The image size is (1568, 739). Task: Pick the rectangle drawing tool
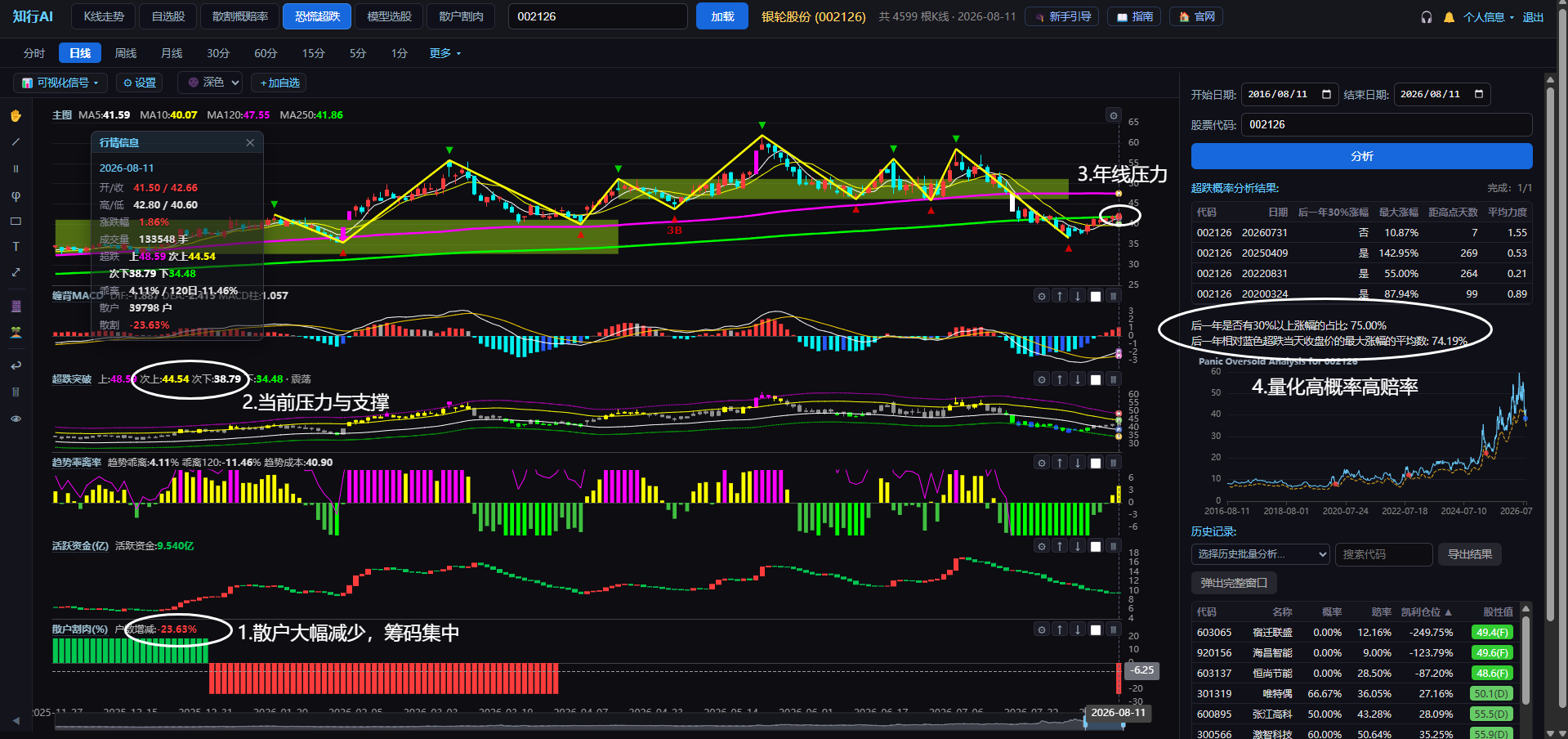tap(16, 222)
